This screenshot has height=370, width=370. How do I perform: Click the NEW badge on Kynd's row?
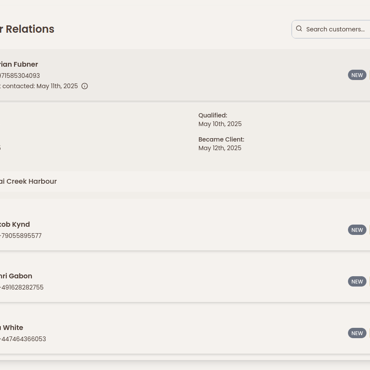[357, 230]
